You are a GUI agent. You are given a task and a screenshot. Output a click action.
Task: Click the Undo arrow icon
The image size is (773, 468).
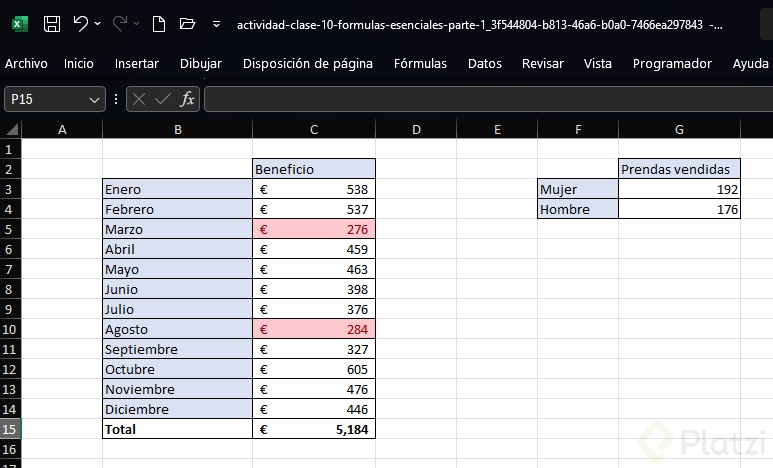pyautogui.click(x=80, y=23)
